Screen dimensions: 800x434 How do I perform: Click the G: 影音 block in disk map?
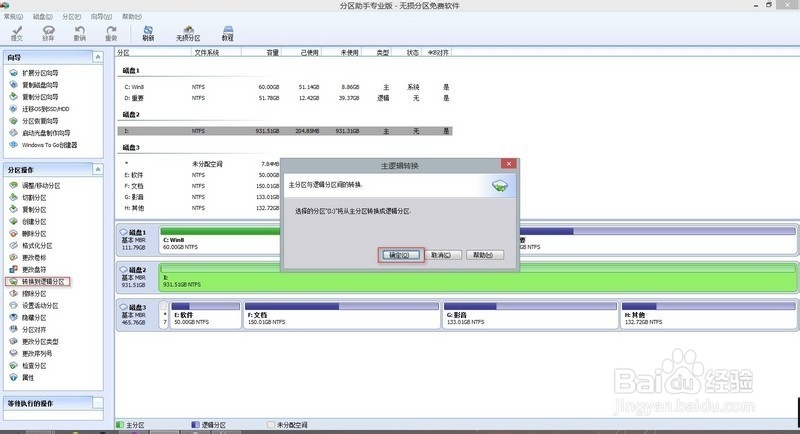pyautogui.click(x=530, y=315)
